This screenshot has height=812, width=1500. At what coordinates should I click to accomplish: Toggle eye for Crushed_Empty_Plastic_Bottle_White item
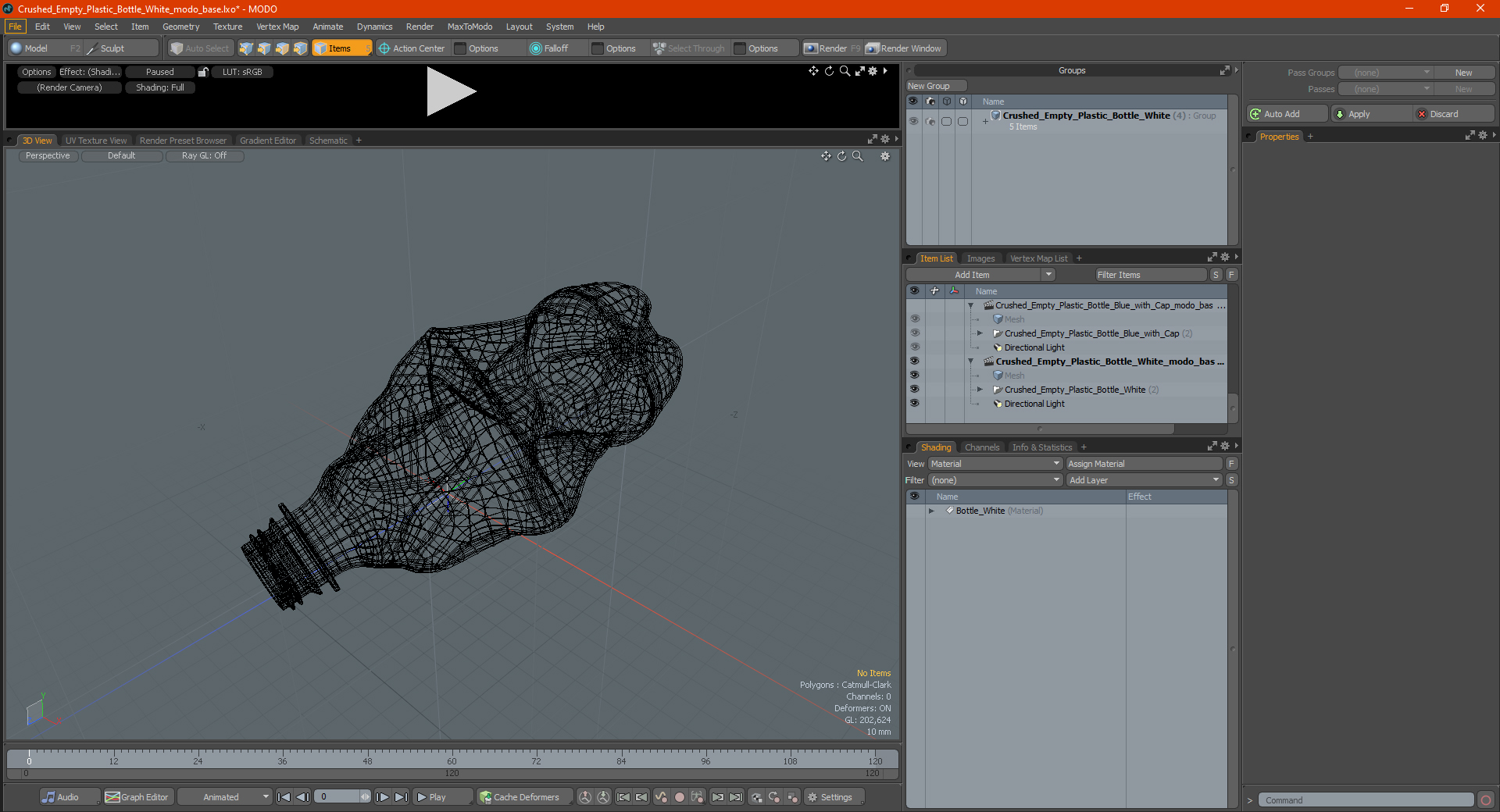914,390
